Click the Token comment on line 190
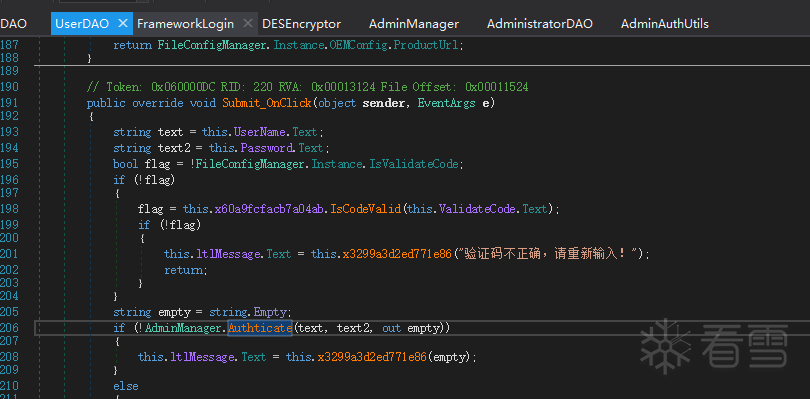810x399 pixels. [x=307, y=86]
